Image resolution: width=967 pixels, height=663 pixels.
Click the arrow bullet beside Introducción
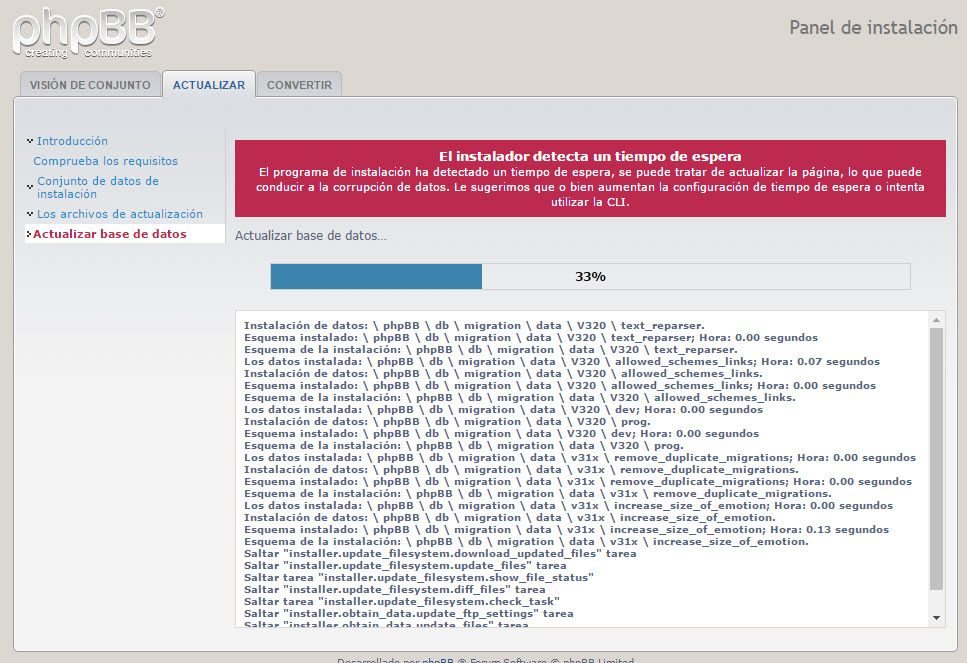pyautogui.click(x=29, y=141)
